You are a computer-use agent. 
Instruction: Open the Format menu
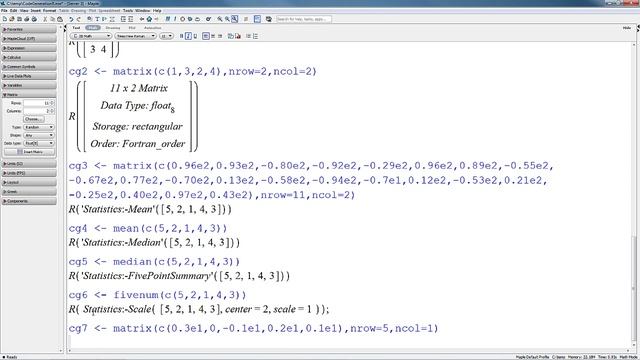(x=49, y=11)
